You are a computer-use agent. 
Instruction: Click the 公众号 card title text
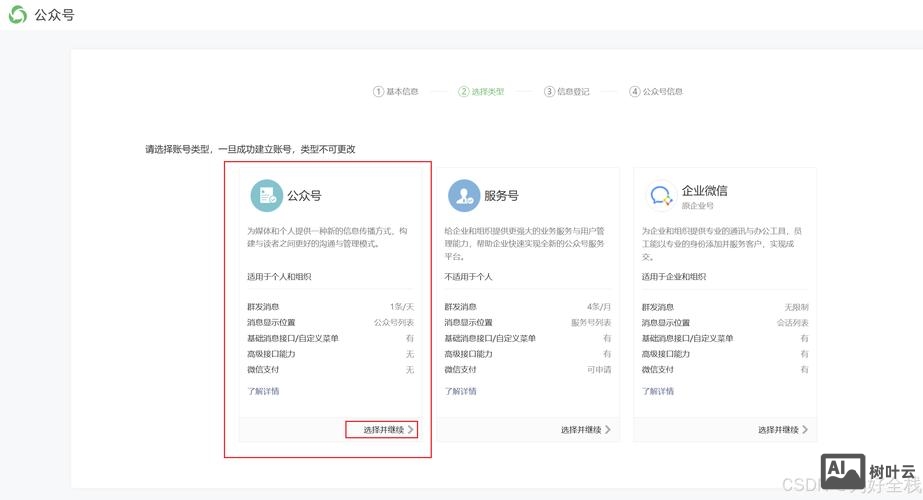pos(304,196)
